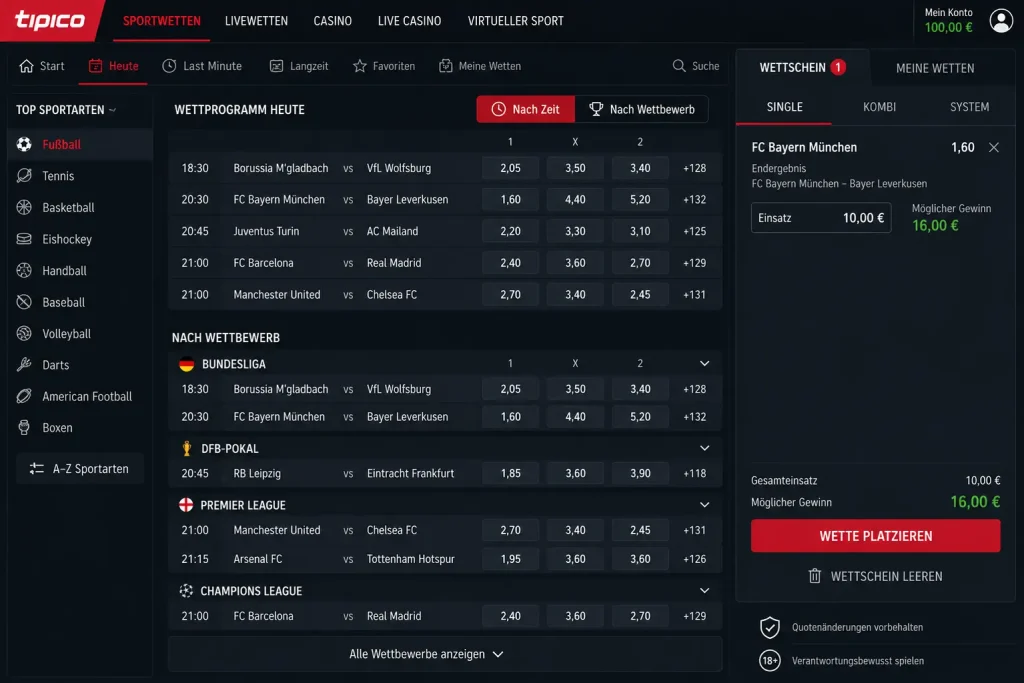Choose the Boxen glove icon

point(24,428)
